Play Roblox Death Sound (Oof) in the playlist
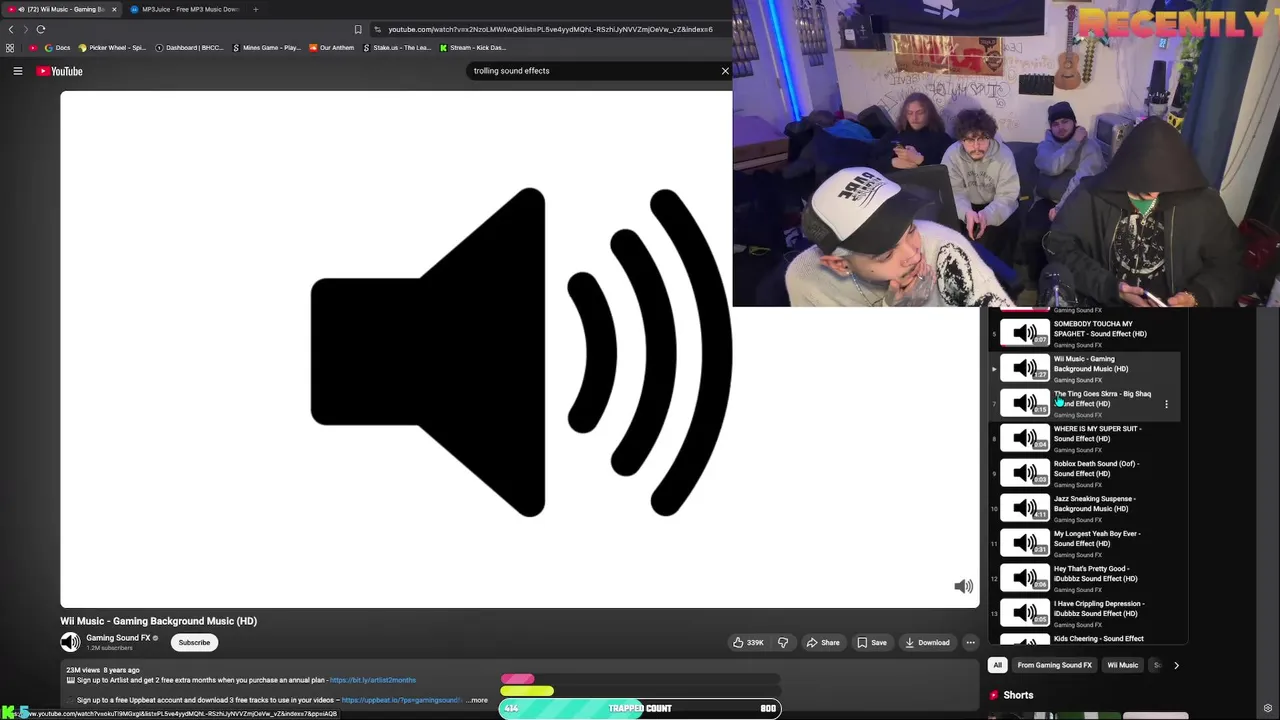 [1087, 473]
